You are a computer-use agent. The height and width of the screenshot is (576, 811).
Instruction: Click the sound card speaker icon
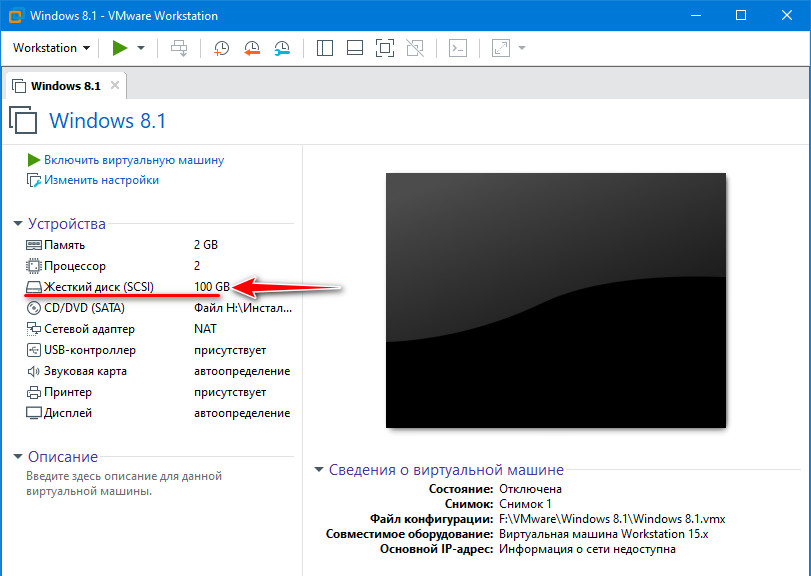coord(34,371)
